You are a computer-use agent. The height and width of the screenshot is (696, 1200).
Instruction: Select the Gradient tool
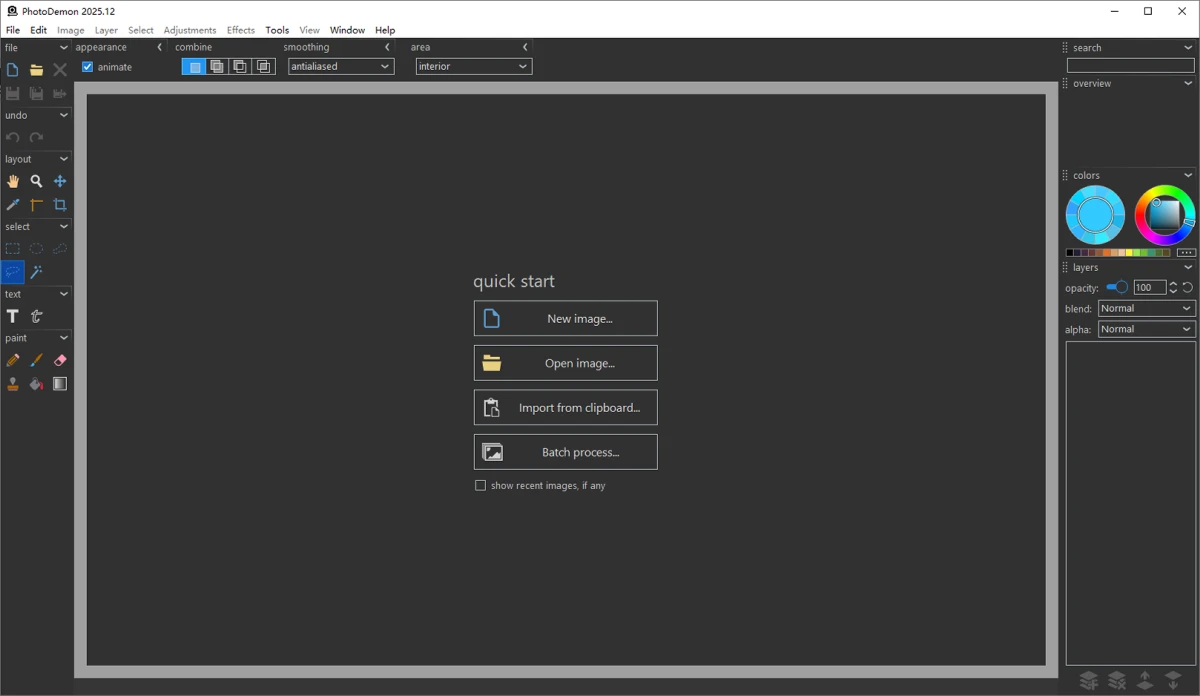coord(60,384)
